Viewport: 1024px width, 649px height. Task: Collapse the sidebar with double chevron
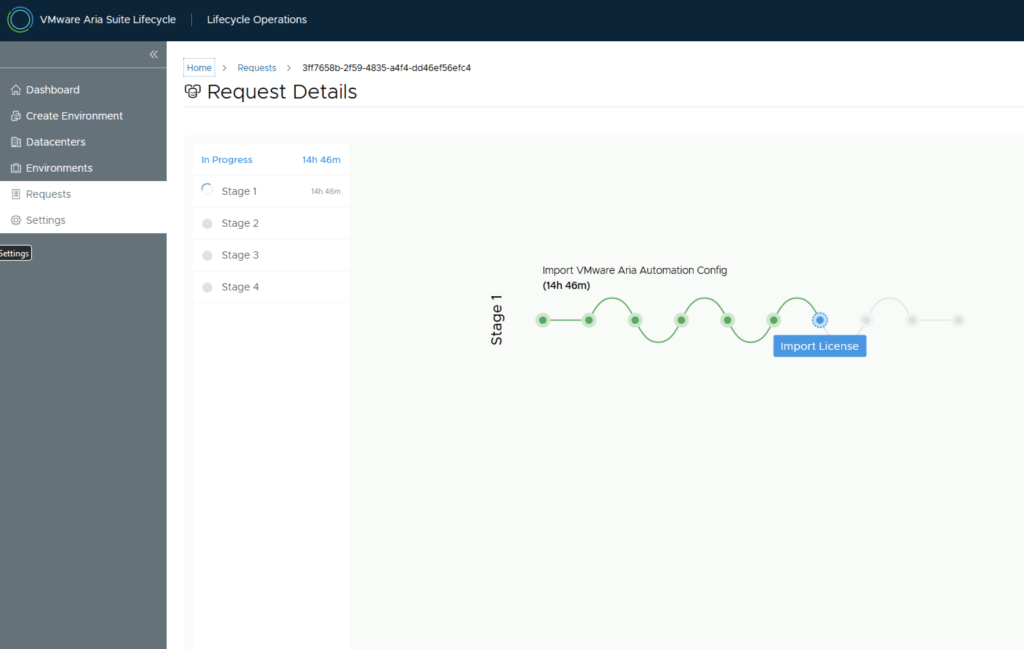point(153,54)
